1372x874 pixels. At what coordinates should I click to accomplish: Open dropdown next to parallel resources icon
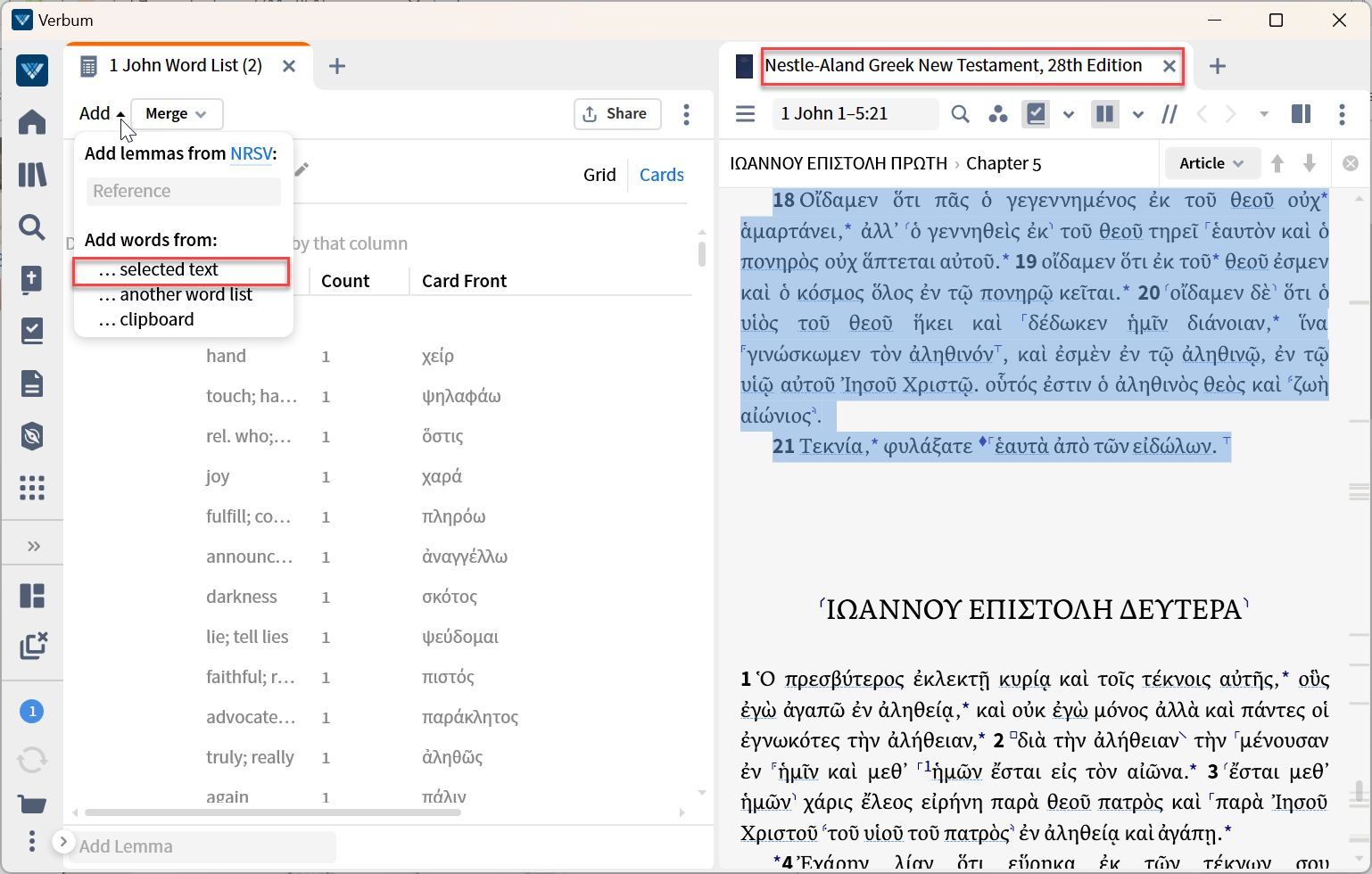1138,114
